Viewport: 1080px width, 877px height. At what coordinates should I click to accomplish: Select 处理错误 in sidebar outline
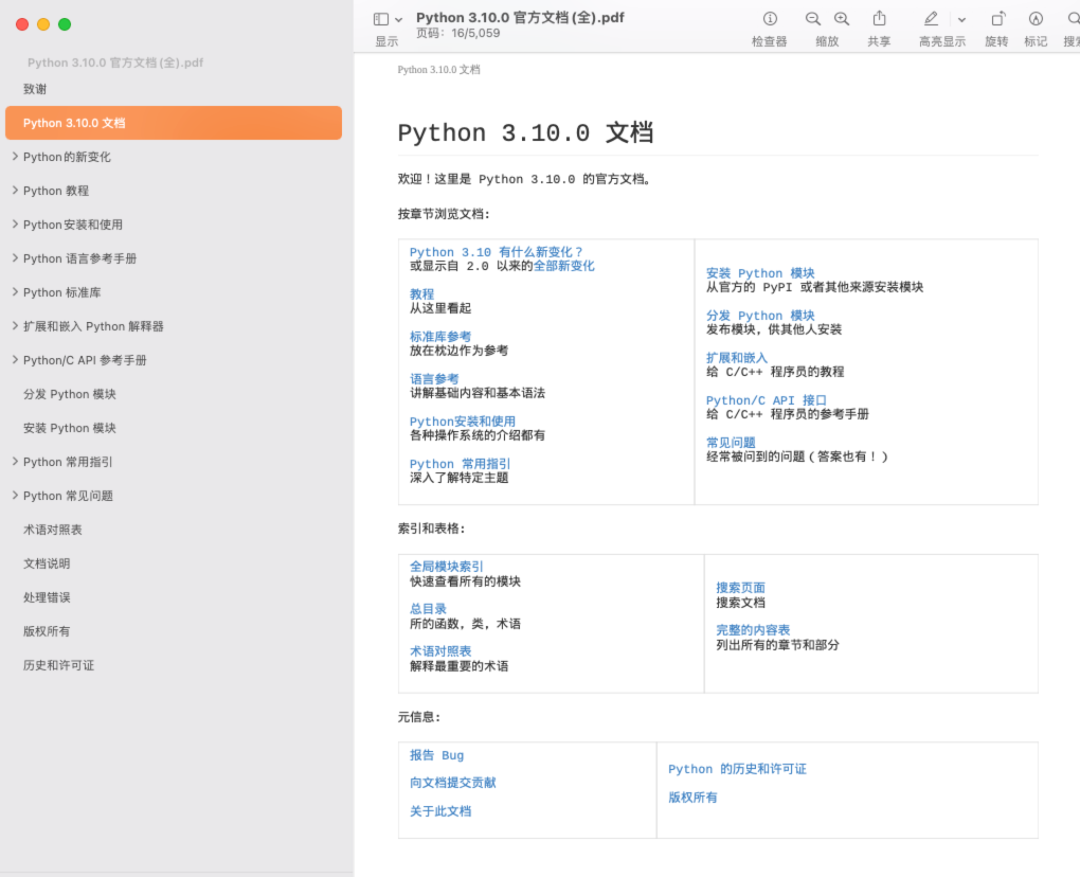coord(47,597)
